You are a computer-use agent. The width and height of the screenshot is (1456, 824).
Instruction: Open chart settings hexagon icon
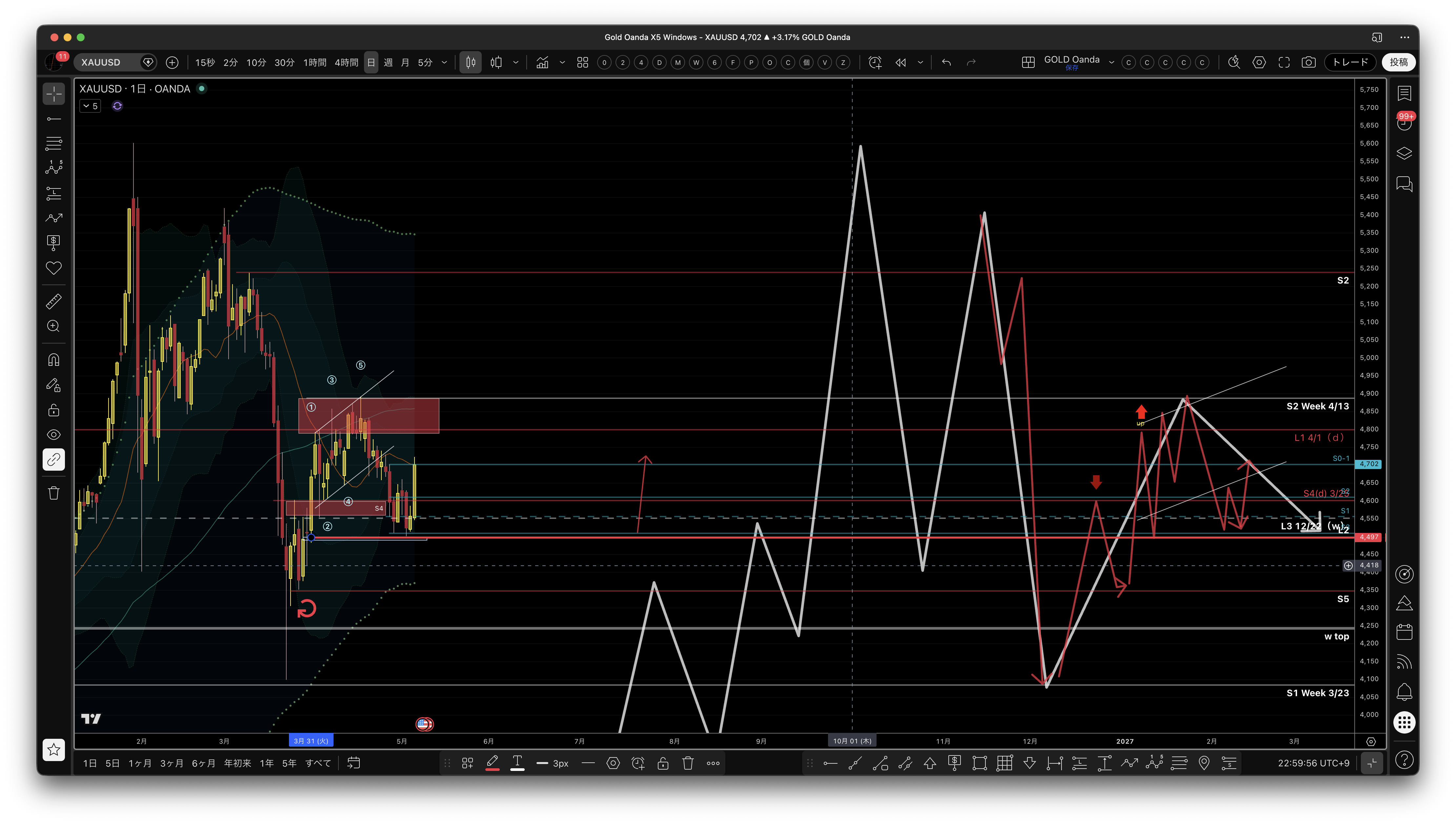(1259, 62)
